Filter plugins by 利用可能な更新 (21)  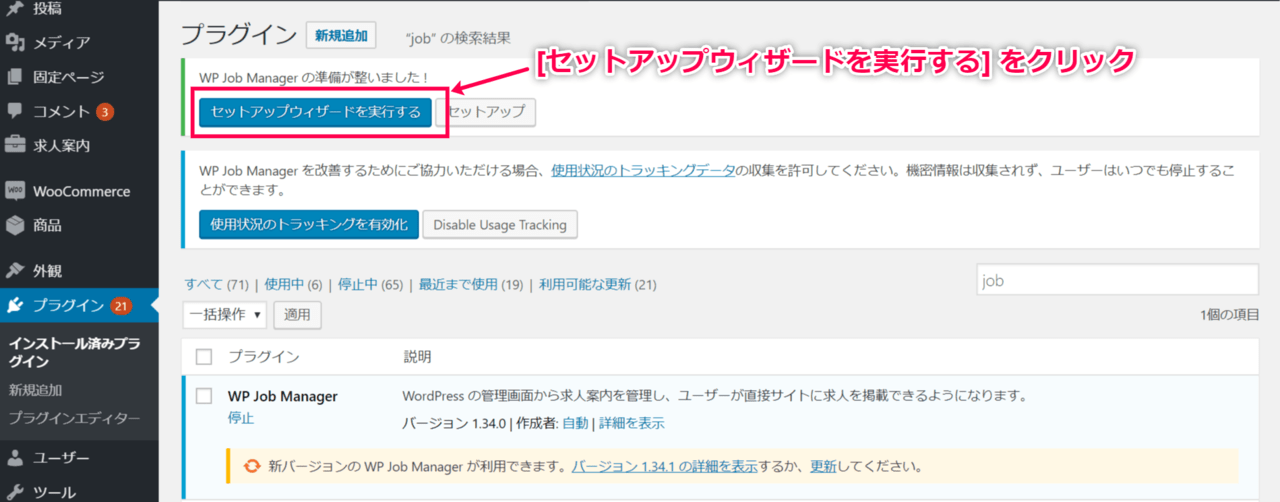[x=597, y=284]
